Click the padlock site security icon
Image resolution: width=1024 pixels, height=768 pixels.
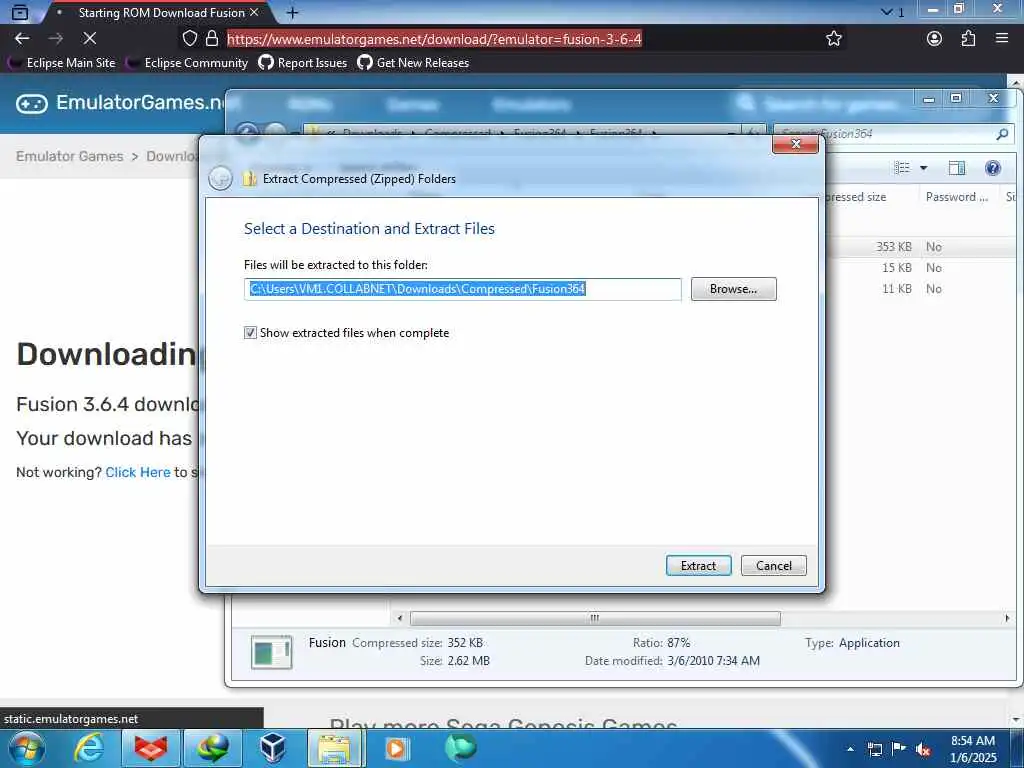pyautogui.click(x=212, y=39)
